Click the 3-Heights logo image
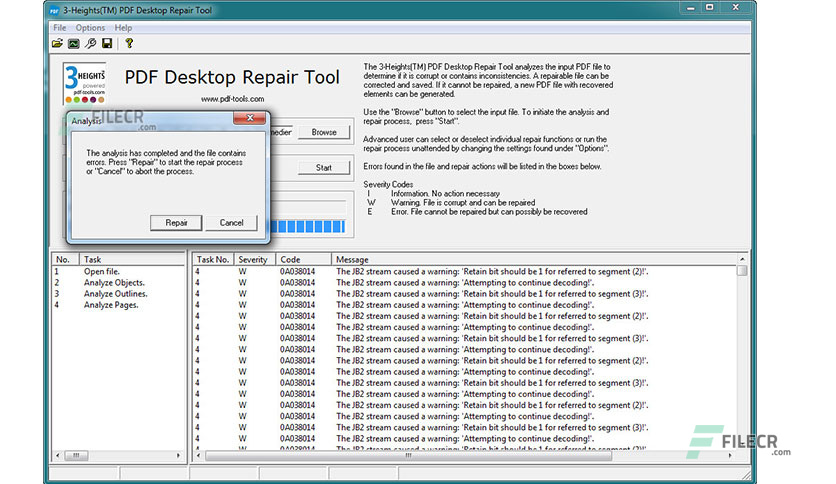The width and height of the screenshot is (836, 484). click(84, 83)
